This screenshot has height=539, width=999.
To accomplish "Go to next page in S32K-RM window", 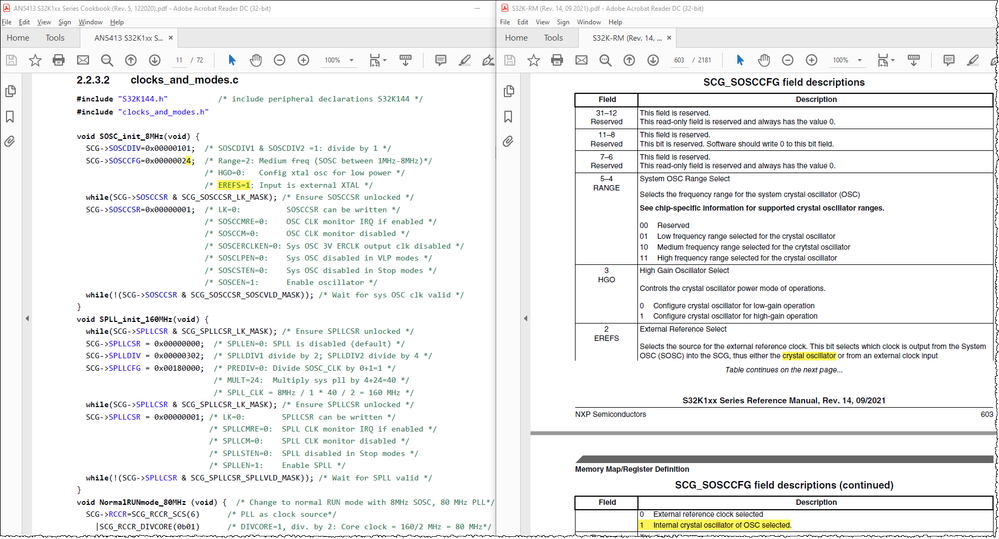I will (x=653, y=60).
